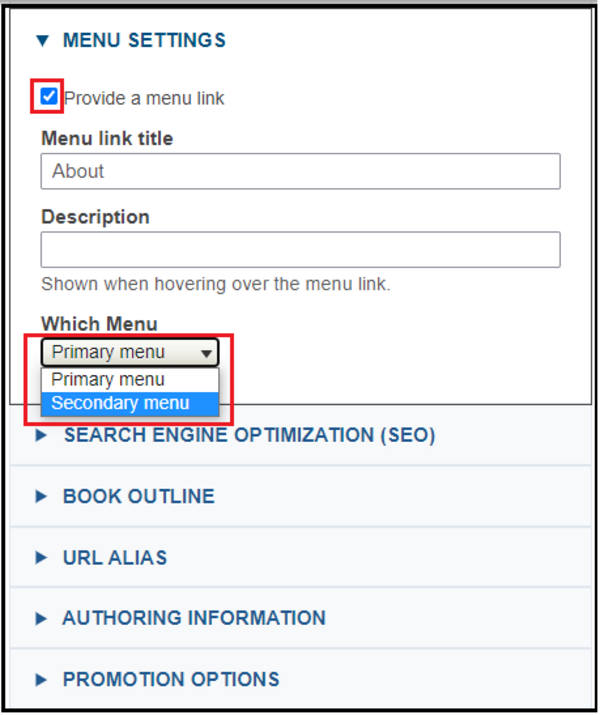600x715 pixels.
Task: Expand the Search Engine Optimization (SEO) heading
Action: click(x=249, y=436)
